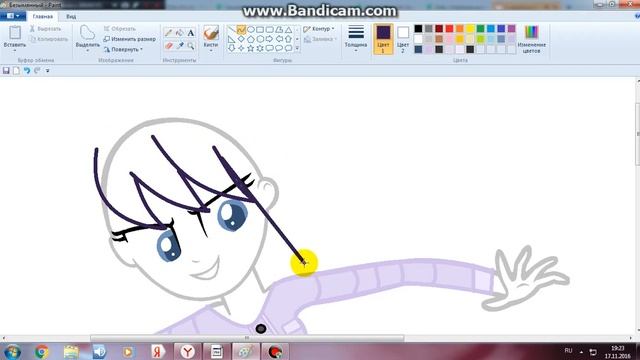640x360 pixels.
Task: Open the Select (Выделить) dropdown arrow
Action: pos(87,51)
